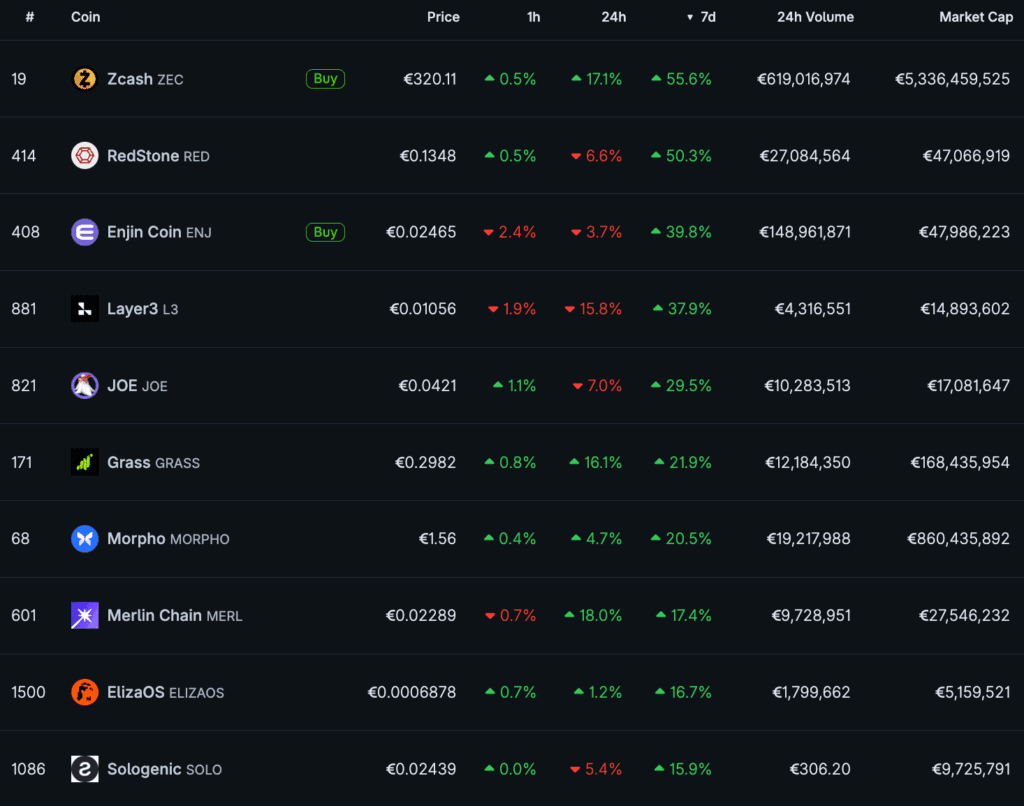Viewport: 1024px width, 806px height.
Task: Click the Morpho butterfly logo icon
Action: point(85,539)
